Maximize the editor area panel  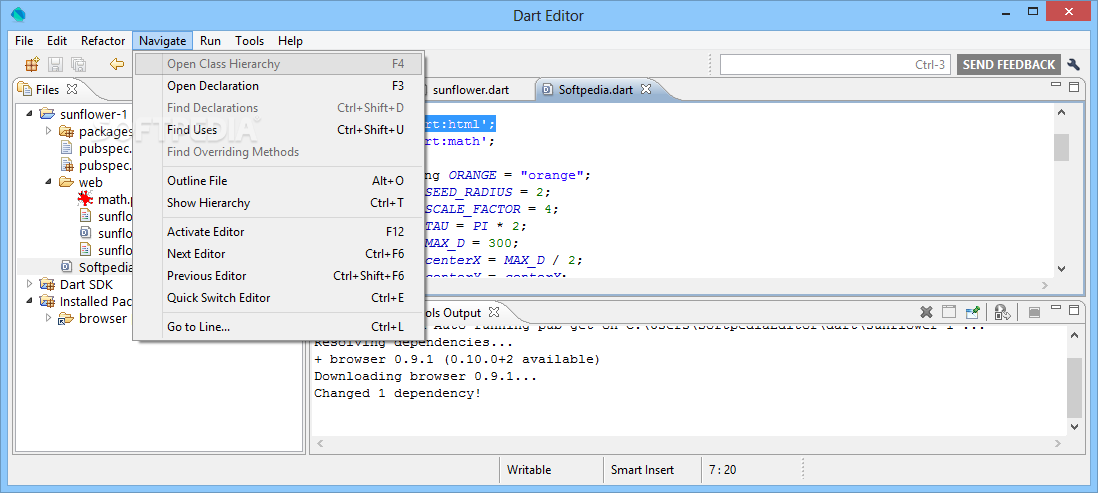click(1073, 87)
